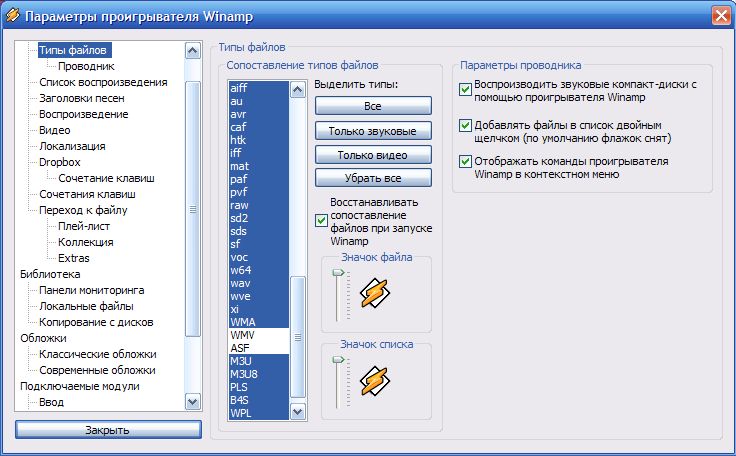Close the Winamp preferences window with X
Image resolution: width=736 pixels, height=456 pixels.
(x=719, y=15)
